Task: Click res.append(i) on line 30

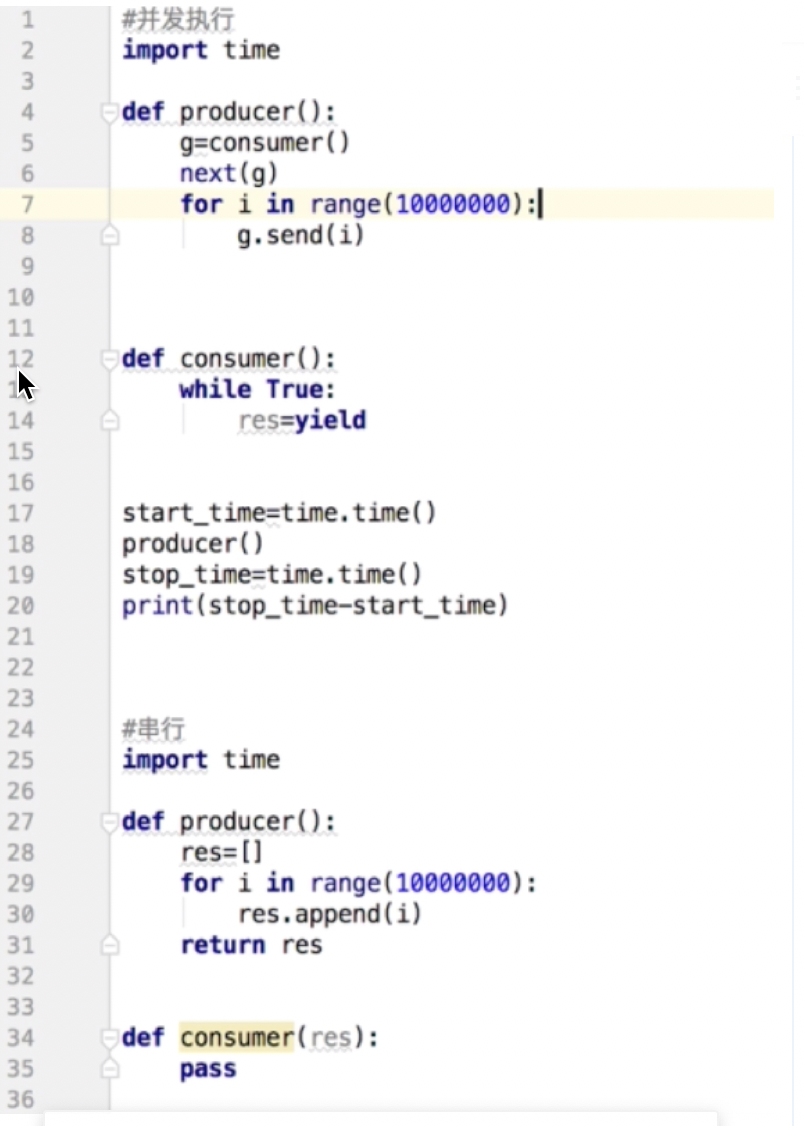Action: (330, 915)
